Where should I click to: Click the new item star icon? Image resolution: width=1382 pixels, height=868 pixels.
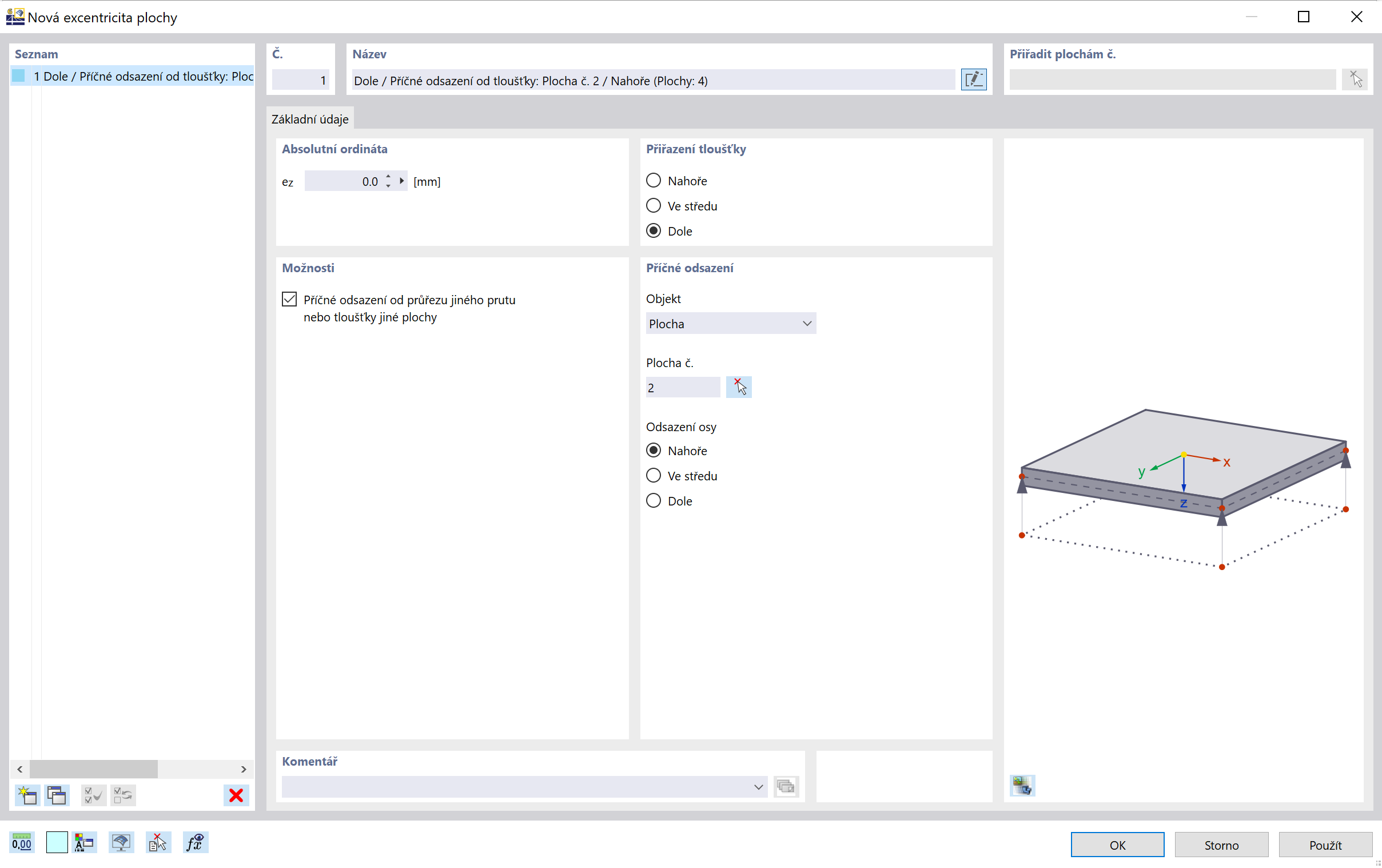(27, 795)
